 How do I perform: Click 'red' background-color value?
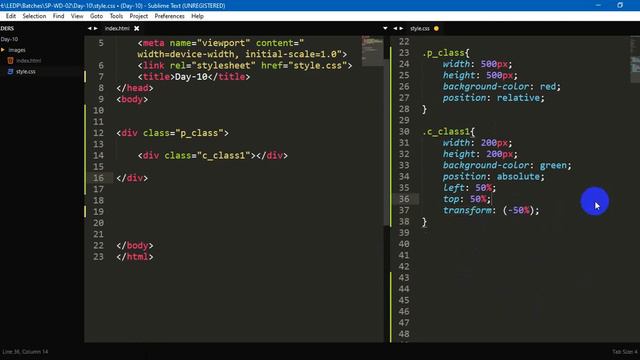tap(547, 87)
